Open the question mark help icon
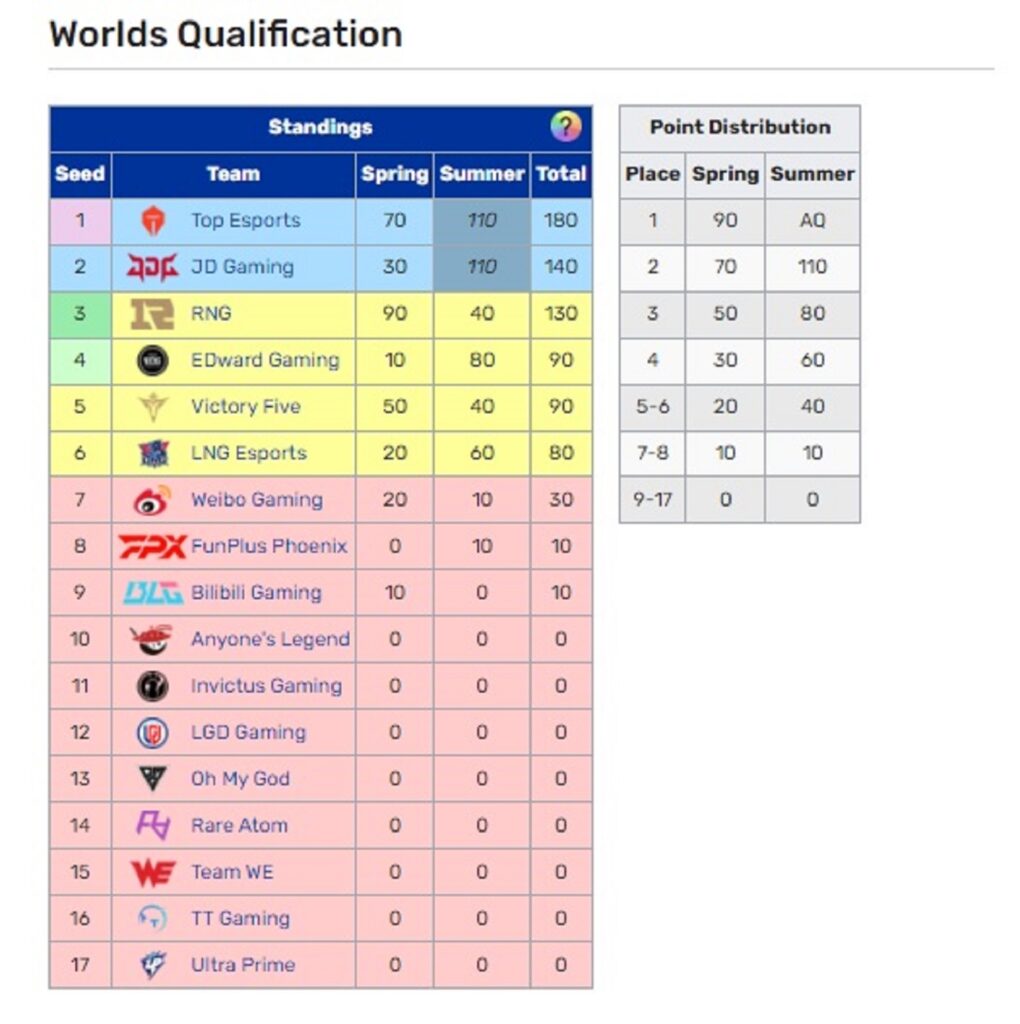Viewport: 1020px width, 1024px height. (x=567, y=127)
